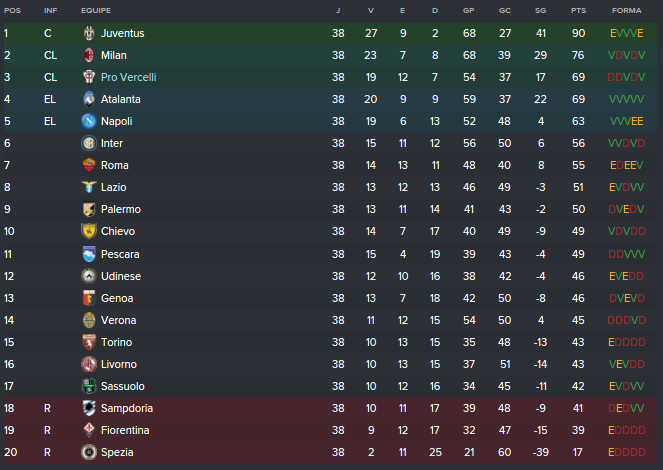The width and height of the screenshot is (663, 470).
Task: Sort standings by POS column header
Action: [x=12, y=10]
